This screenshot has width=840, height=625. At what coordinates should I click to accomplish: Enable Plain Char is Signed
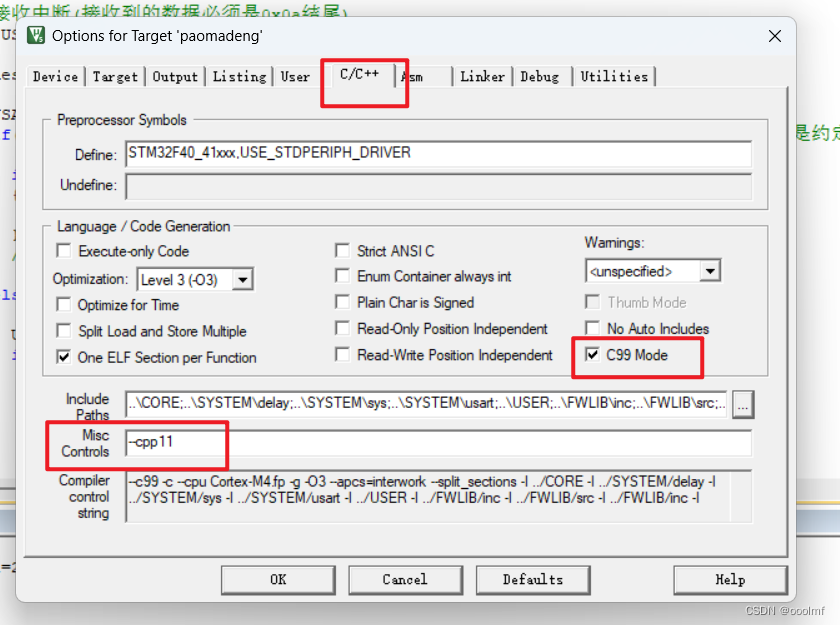point(342,302)
